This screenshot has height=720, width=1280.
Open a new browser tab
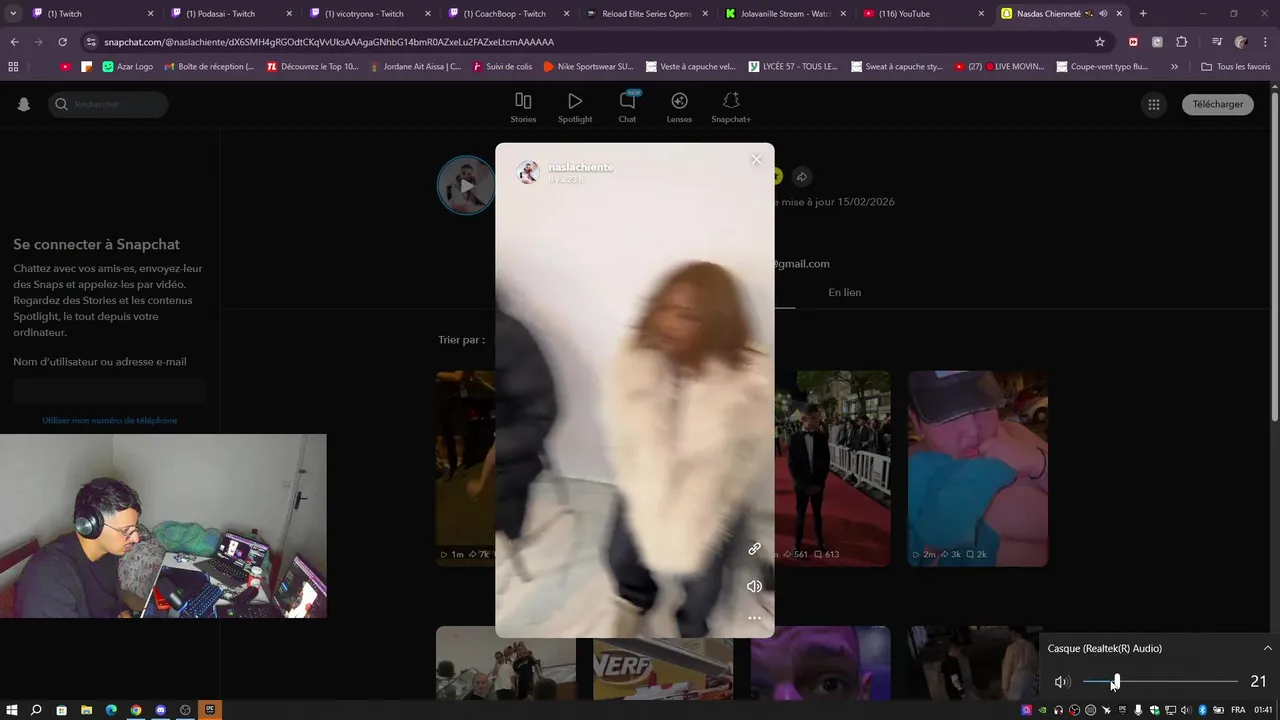coord(1143,14)
